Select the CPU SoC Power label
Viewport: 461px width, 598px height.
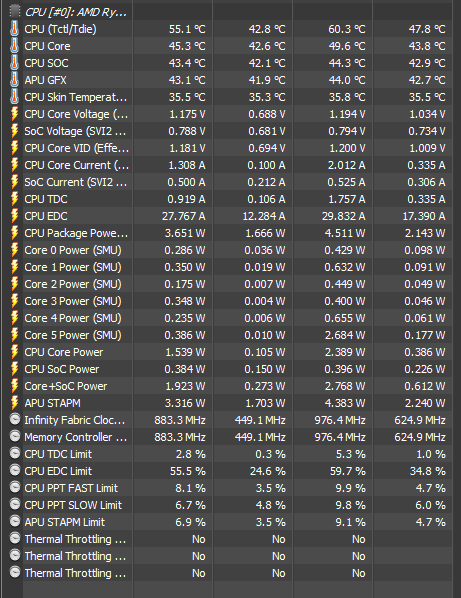pyautogui.click(x=61, y=369)
